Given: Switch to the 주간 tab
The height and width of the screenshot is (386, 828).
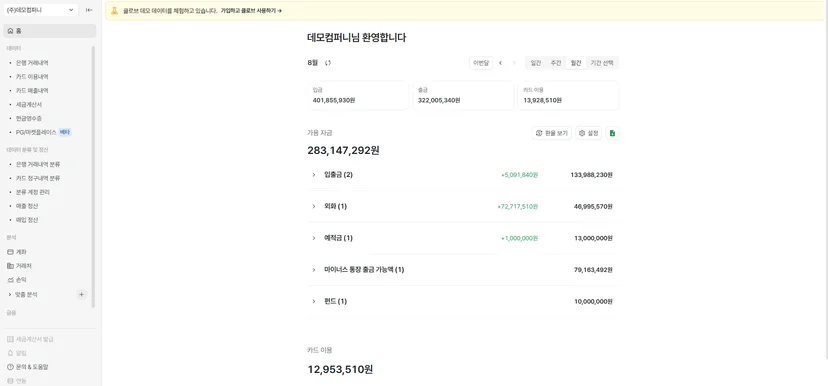Looking at the screenshot, I should tap(556, 63).
